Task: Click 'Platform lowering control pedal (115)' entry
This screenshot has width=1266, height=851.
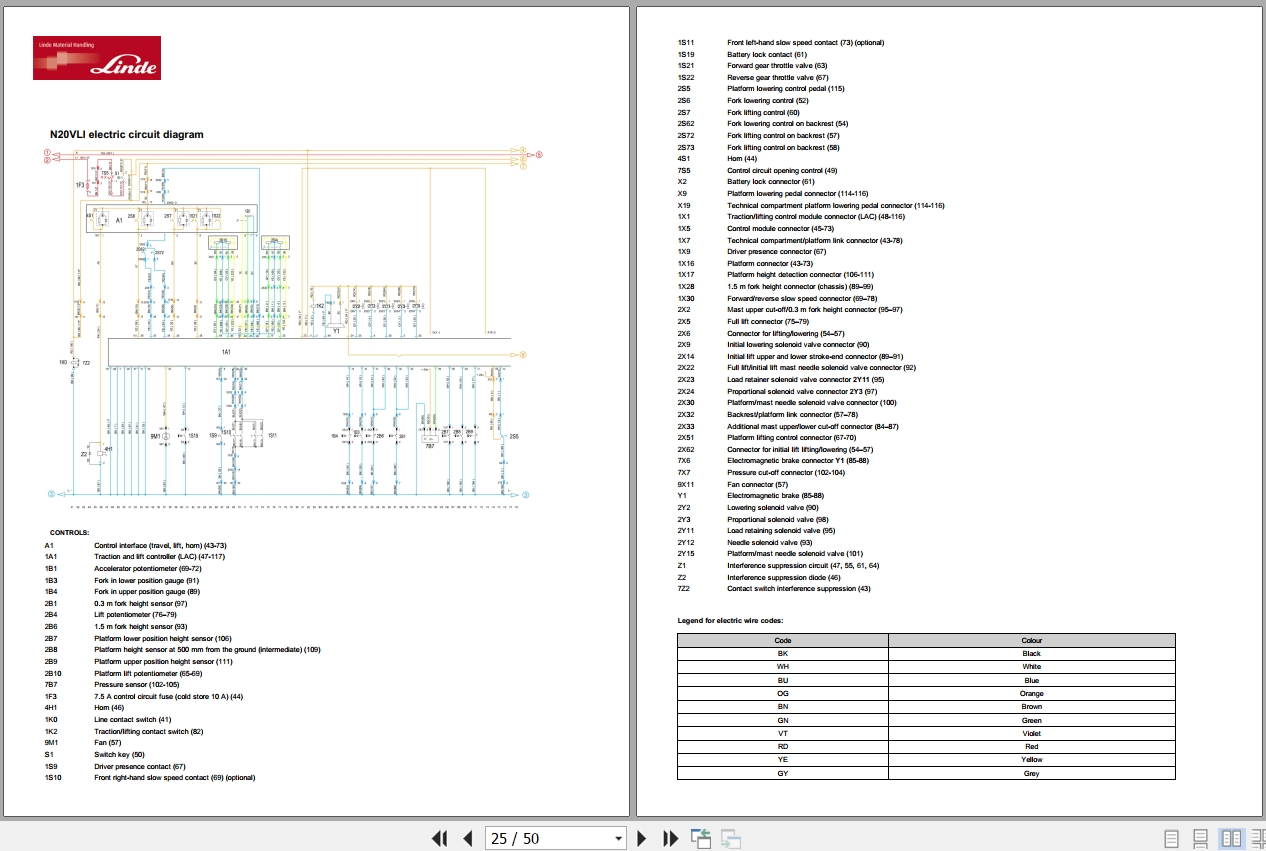Action: pyautogui.click(x=786, y=89)
